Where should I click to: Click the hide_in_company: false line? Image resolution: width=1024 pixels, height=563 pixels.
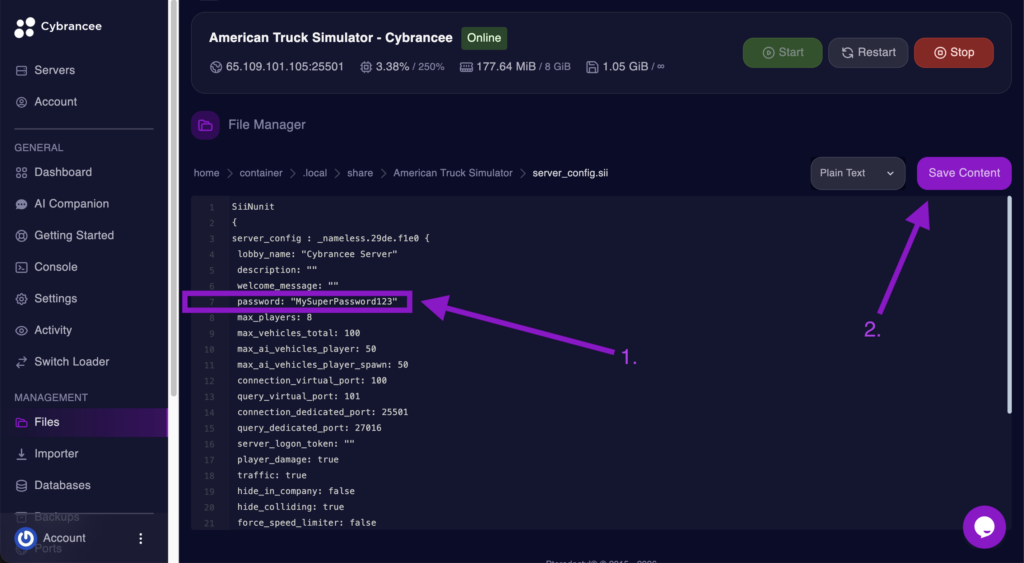click(296, 491)
